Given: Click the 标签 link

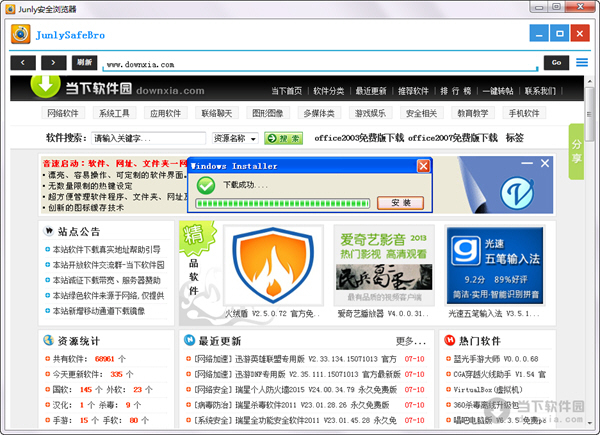Looking at the screenshot, I should 515,138.
